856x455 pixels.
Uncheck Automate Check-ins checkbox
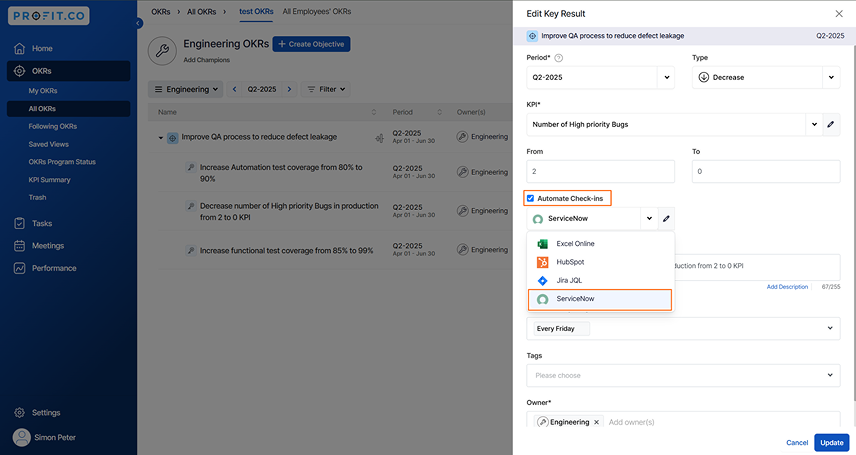click(x=530, y=198)
